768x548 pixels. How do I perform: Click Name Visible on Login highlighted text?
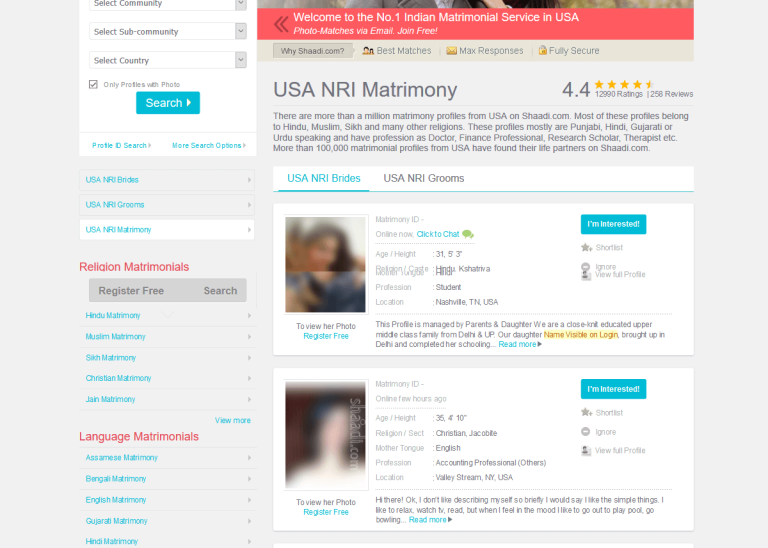click(x=581, y=334)
